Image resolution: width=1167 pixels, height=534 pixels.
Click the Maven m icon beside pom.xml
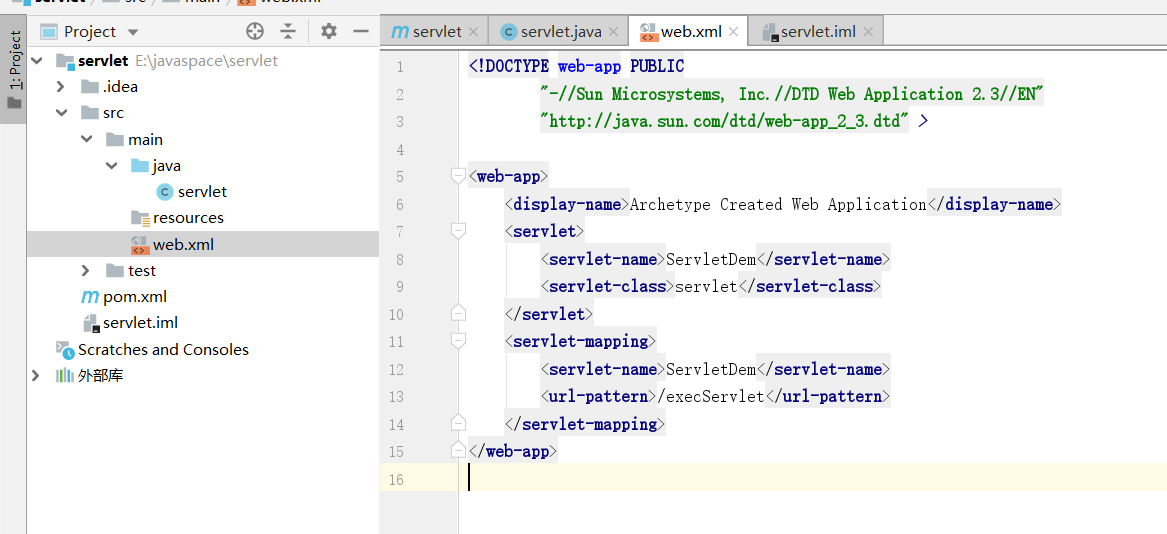[x=90, y=297]
